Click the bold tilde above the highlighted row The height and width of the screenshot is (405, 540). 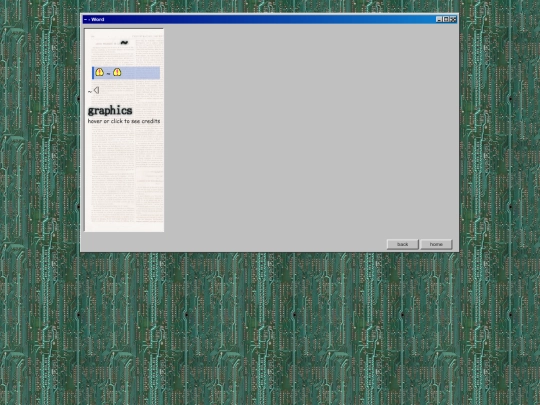[124, 42]
